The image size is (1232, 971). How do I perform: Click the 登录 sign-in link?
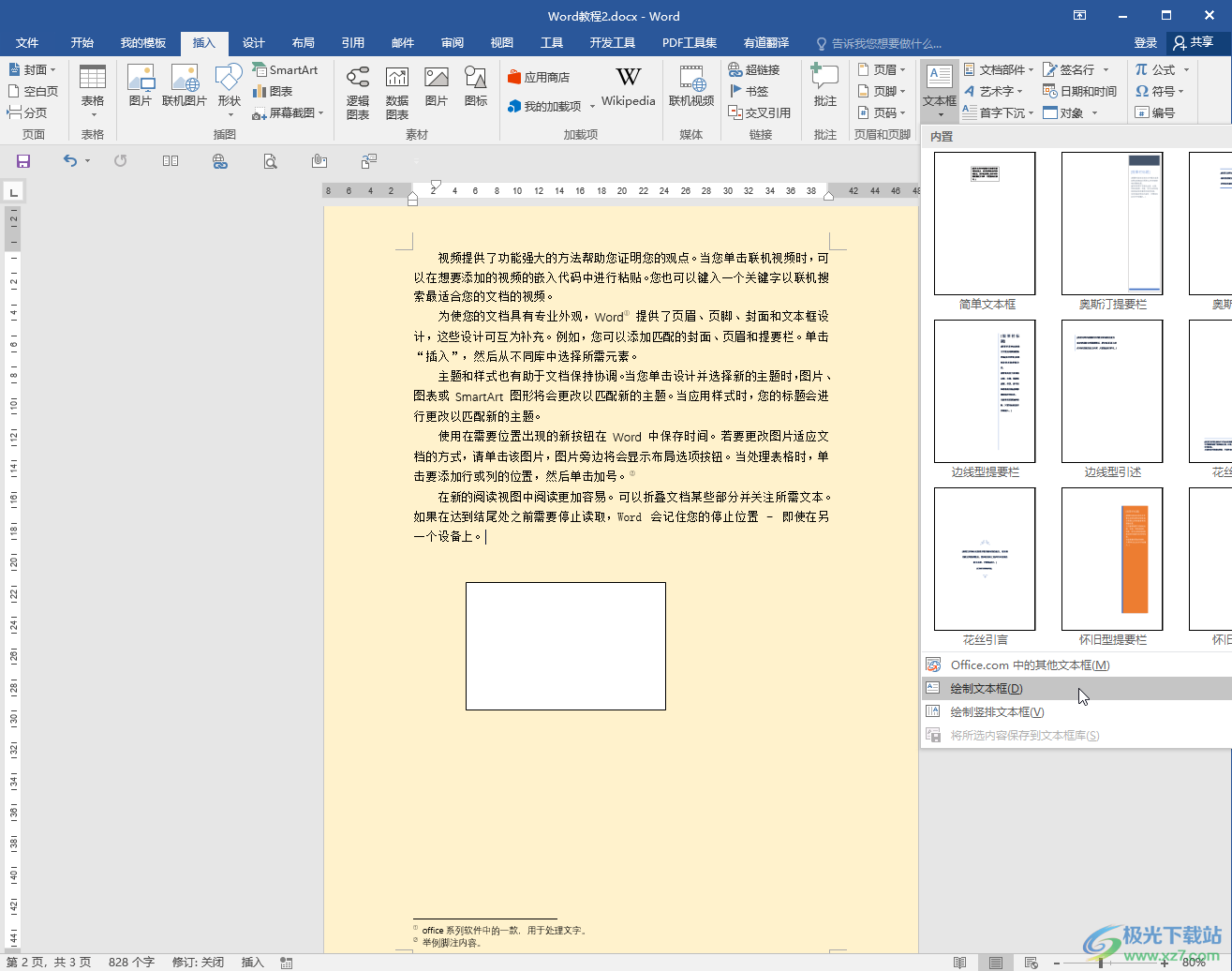tap(1146, 43)
